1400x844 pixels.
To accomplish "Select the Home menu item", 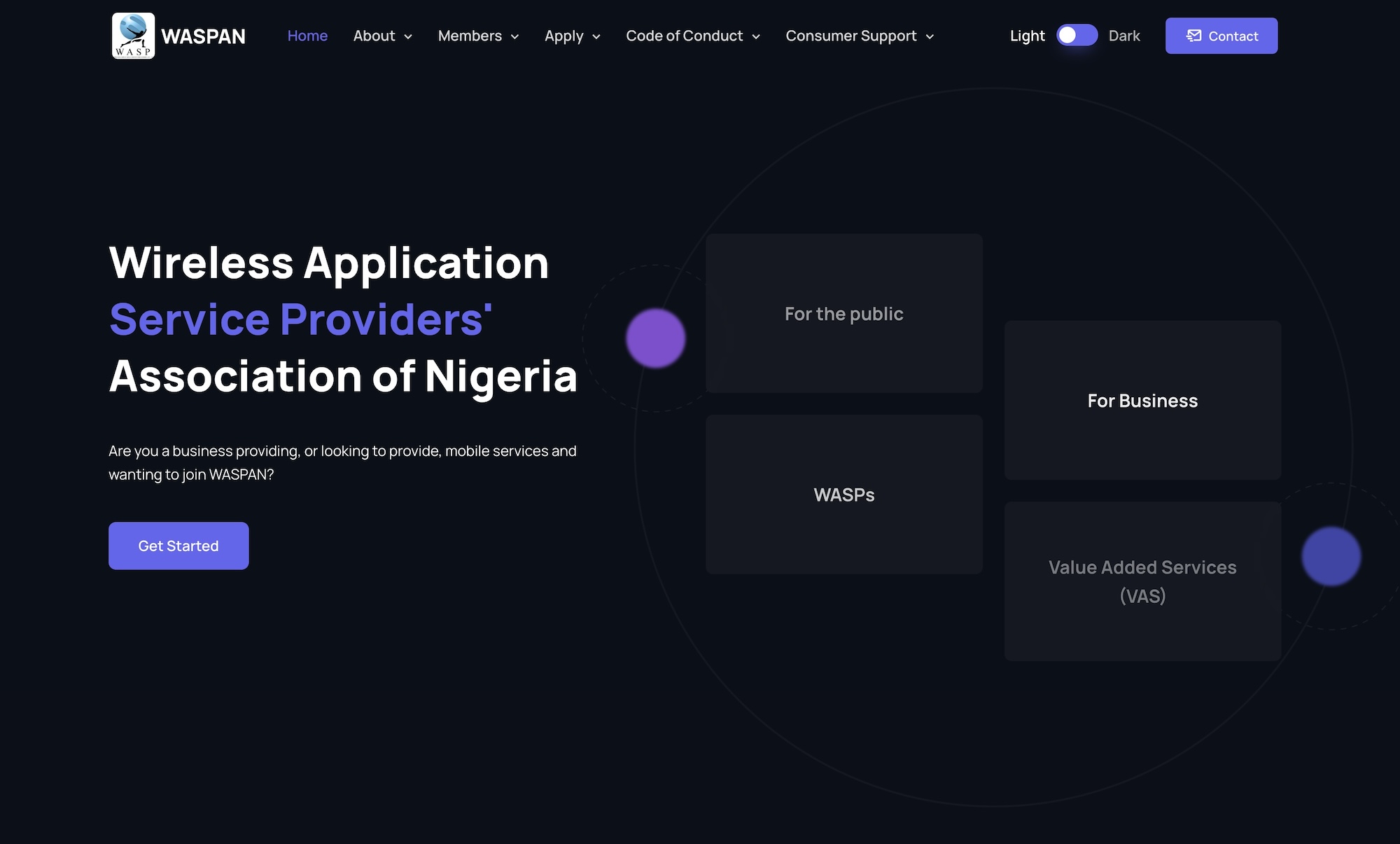I will [307, 35].
